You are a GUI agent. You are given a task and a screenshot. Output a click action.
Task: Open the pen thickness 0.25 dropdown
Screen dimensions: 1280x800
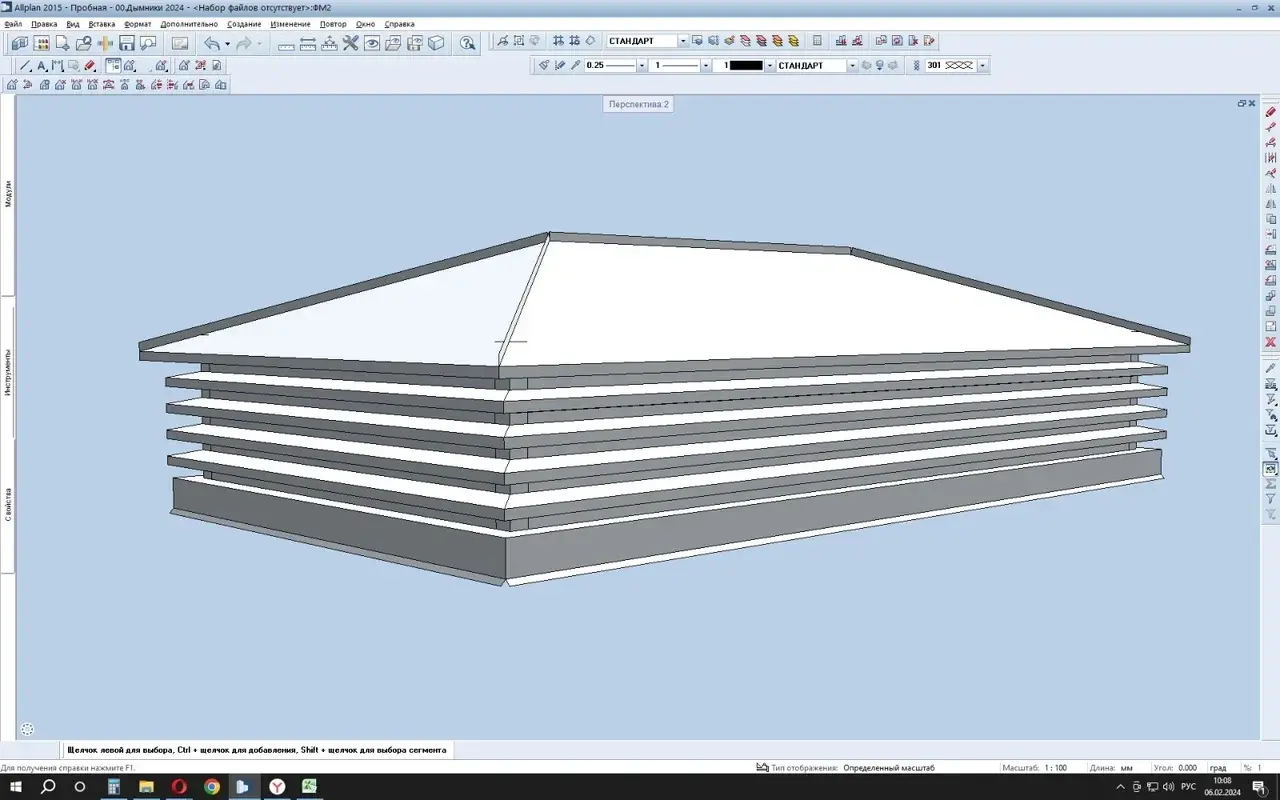tap(642, 66)
